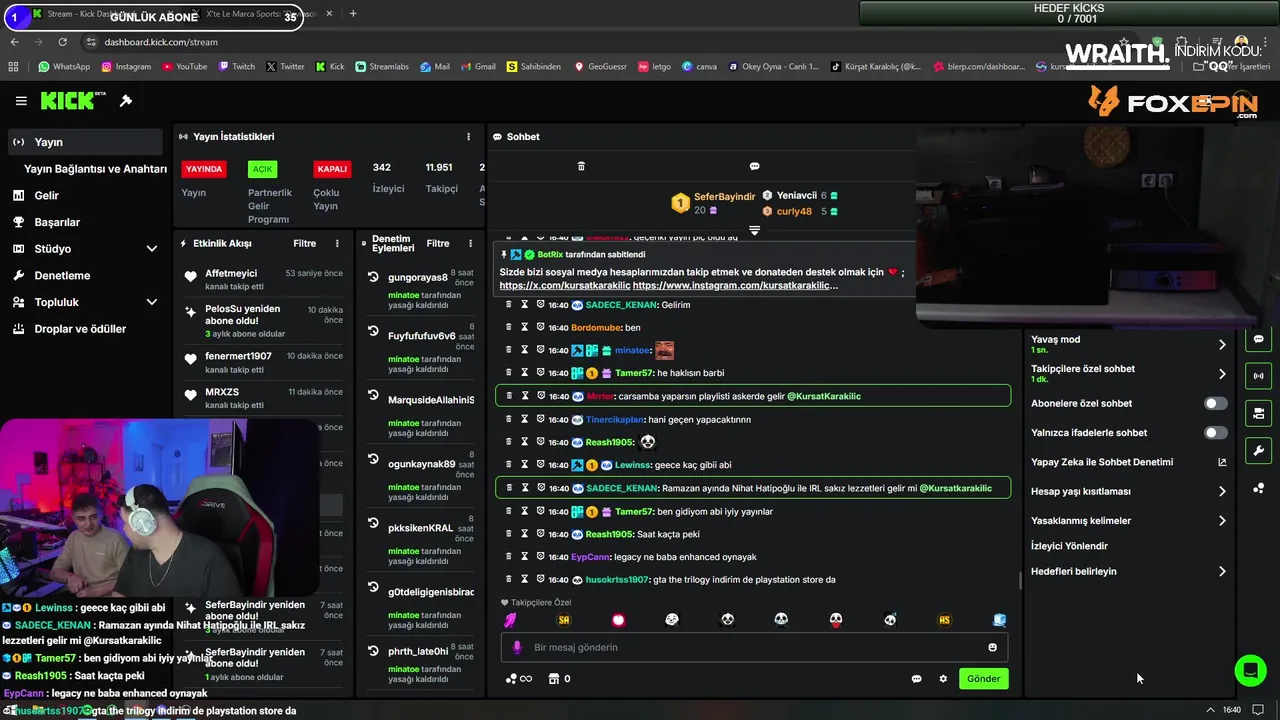Click İzleyici Yönlendir option

pos(1069,546)
